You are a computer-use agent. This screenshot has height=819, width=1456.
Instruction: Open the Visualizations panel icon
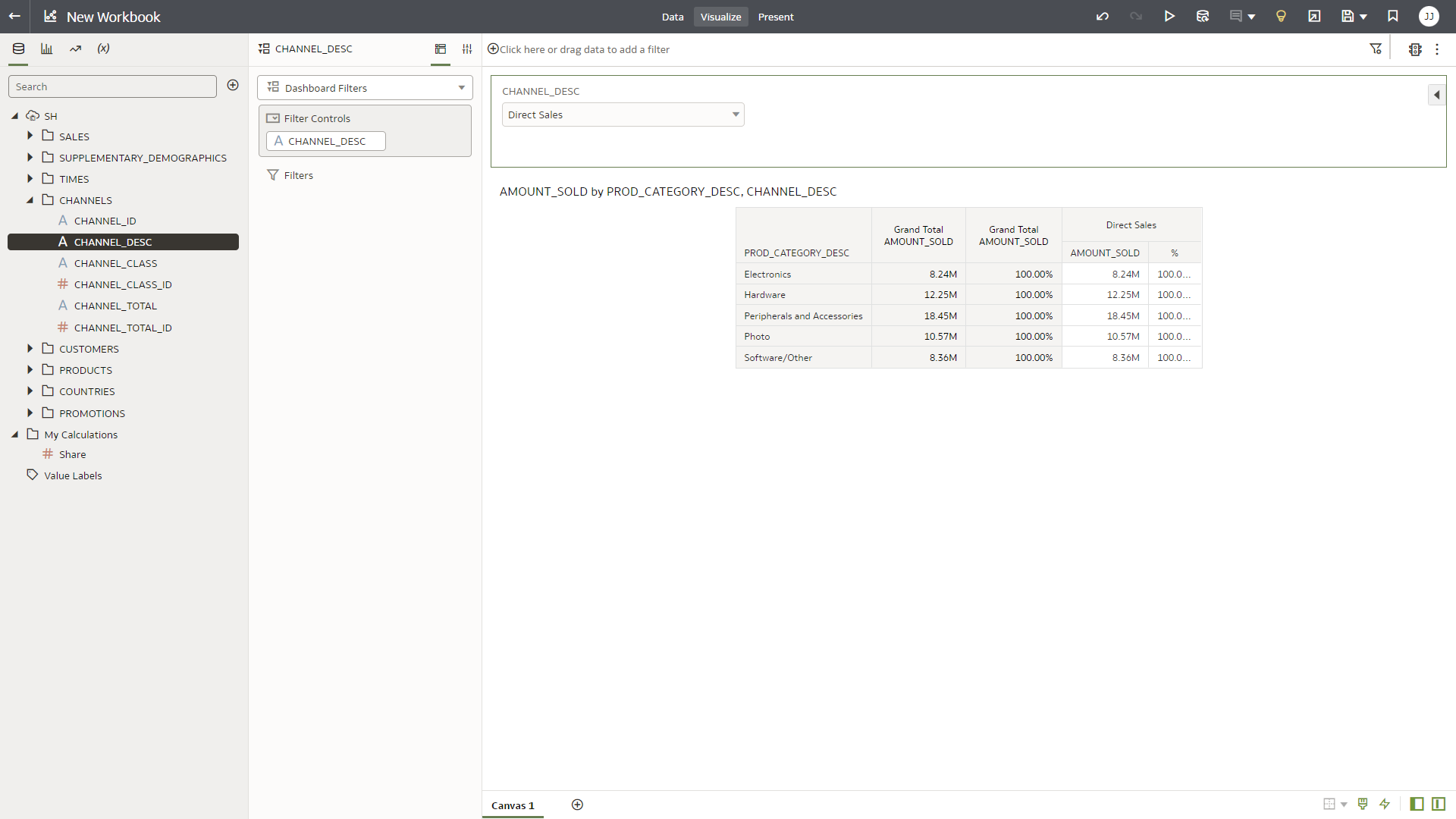tap(47, 49)
